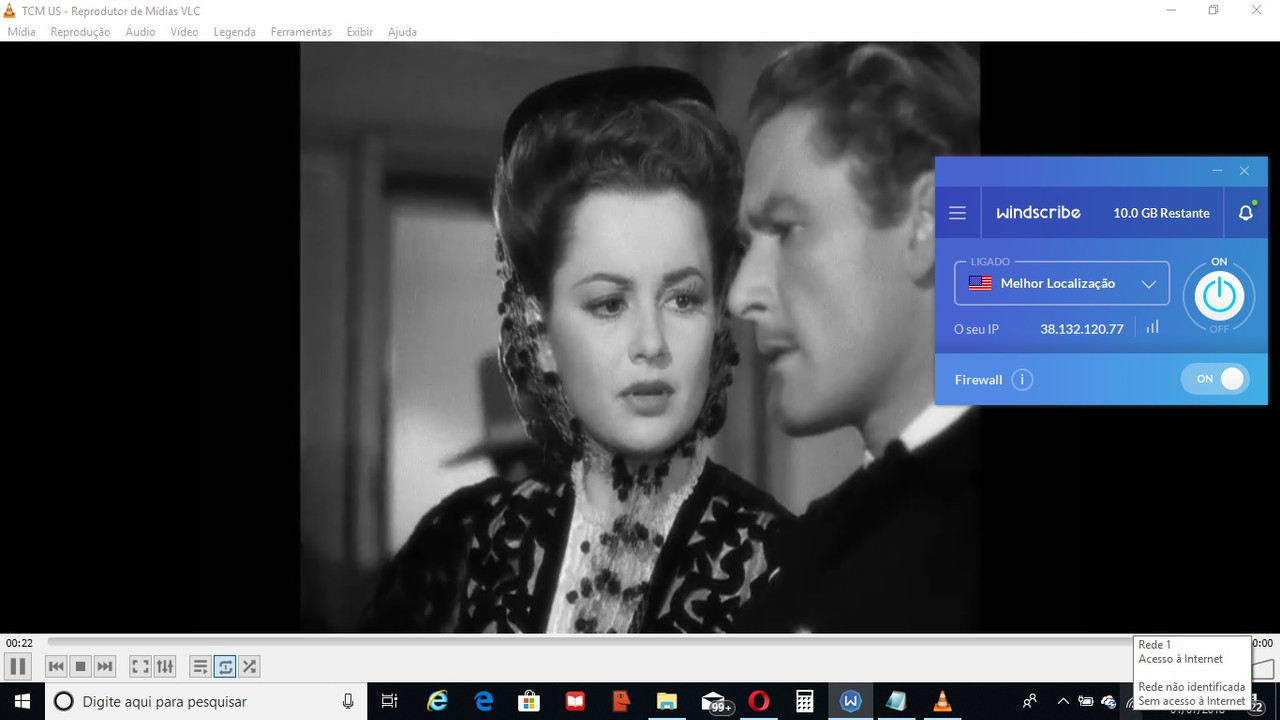This screenshot has height=720, width=1280.
Task: Activate microphone voice search
Action: click(x=347, y=701)
